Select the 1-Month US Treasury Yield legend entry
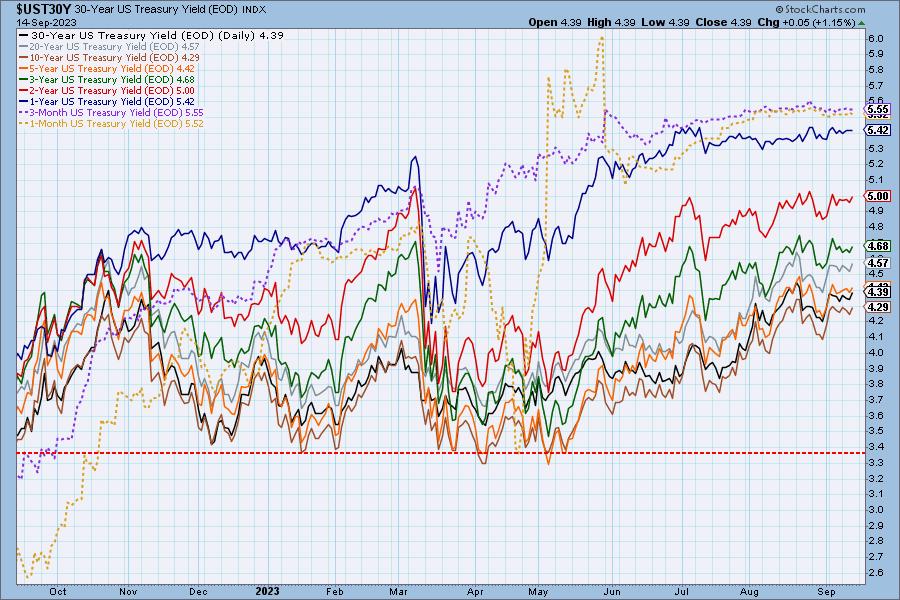This screenshot has height=600, width=900. 111,123
